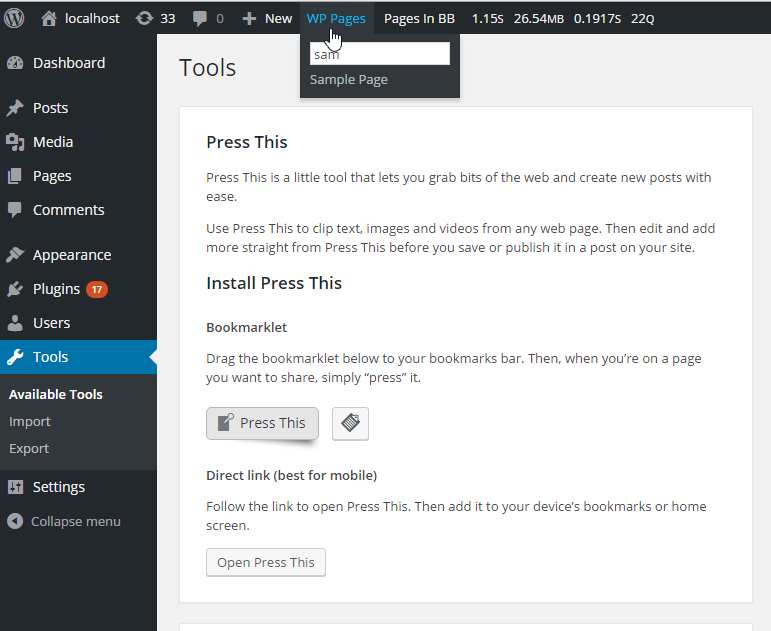Screen dimensions: 771x631
Task: Open Pages In BB admin bar menu
Action: tap(419, 19)
